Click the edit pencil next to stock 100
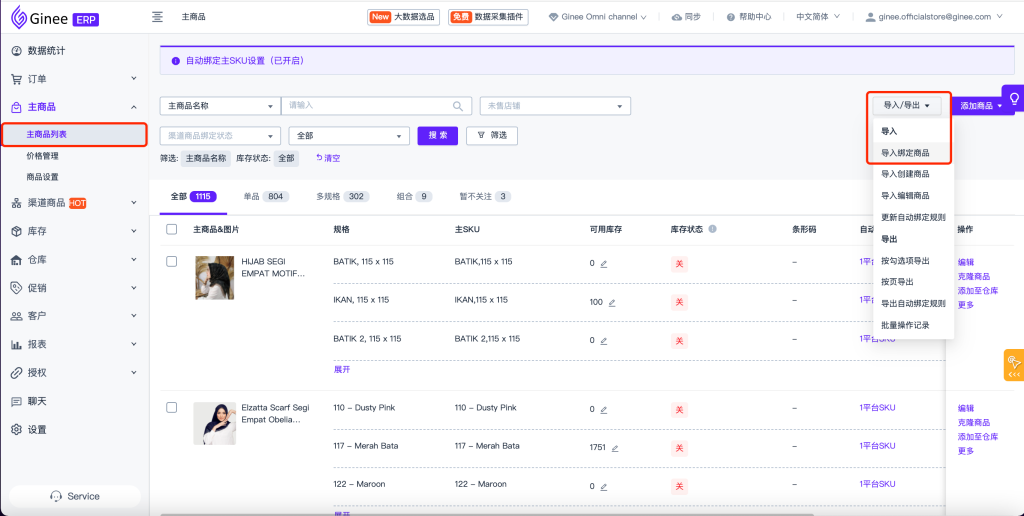The width and height of the screenshot is (1024, 516). pos(612,302)
